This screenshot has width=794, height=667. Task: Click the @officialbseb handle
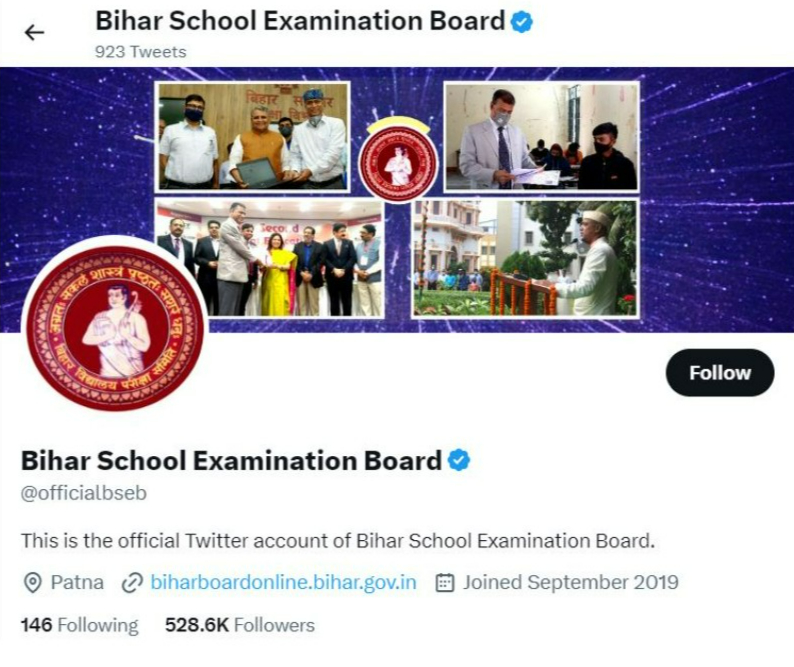(x=84, y=493)
